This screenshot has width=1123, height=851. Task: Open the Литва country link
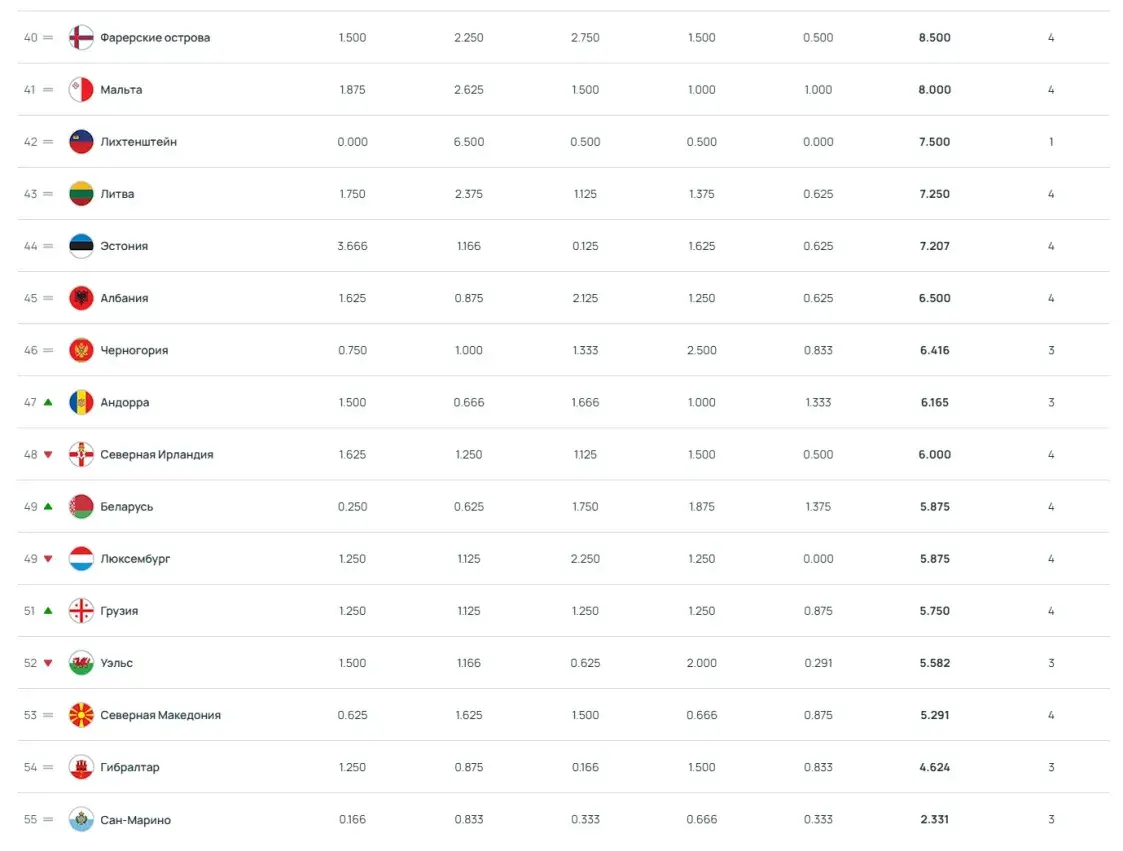pos(117,194)
